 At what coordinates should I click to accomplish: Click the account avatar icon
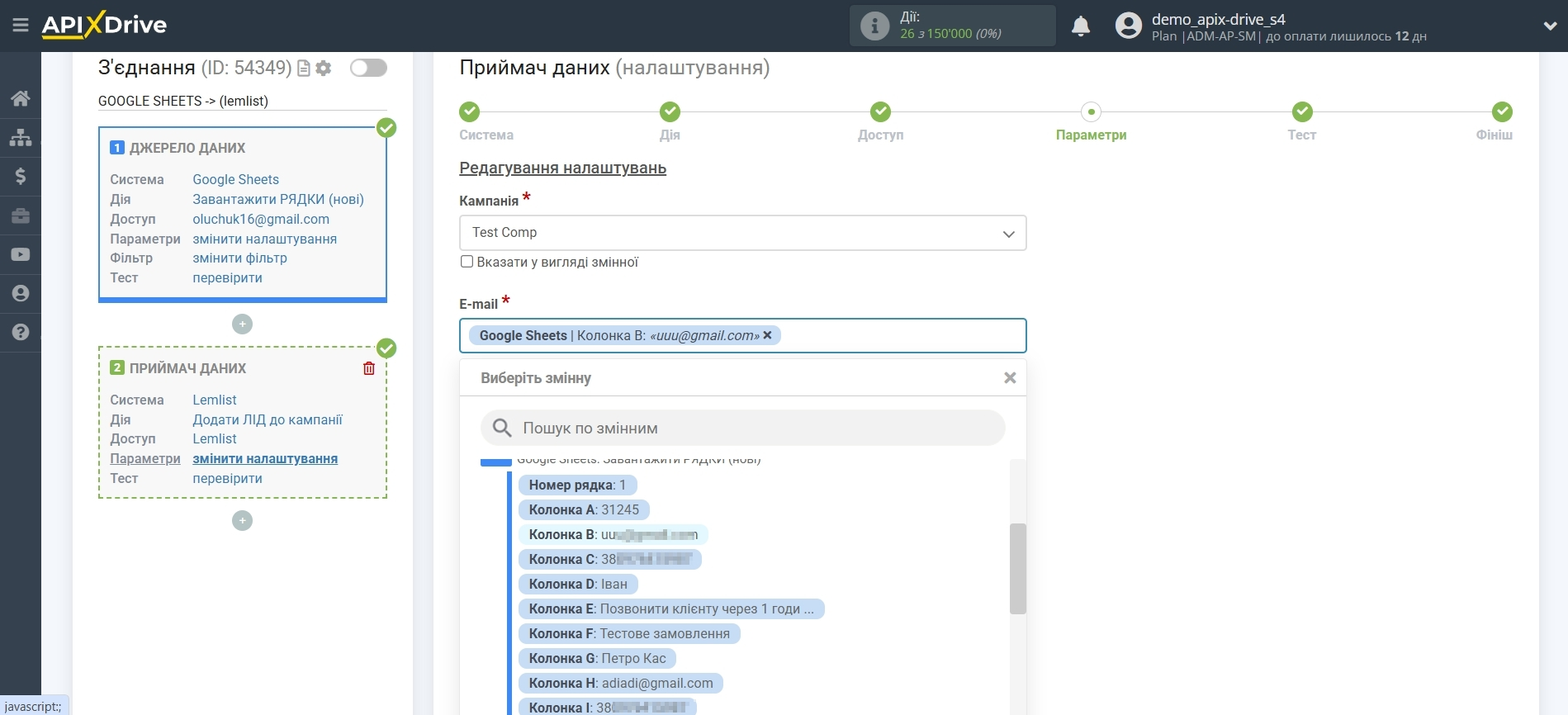click(x=1128, y=26)
